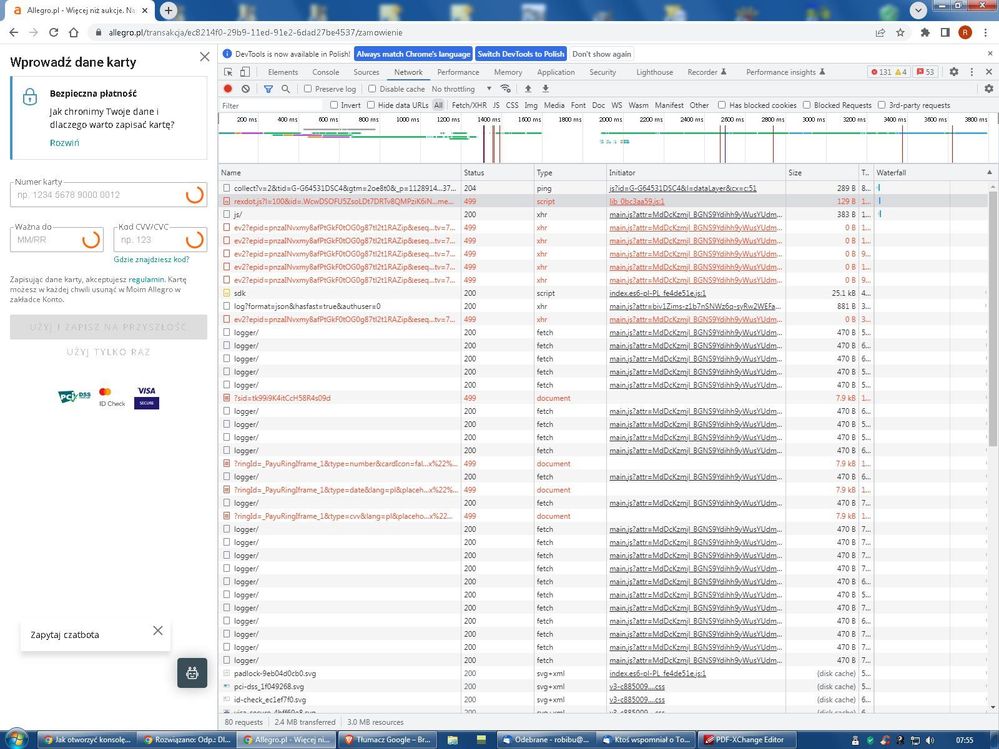Open the Chrome profile avatar
This screenshot has height=749, width=999.
coord(965,32)
